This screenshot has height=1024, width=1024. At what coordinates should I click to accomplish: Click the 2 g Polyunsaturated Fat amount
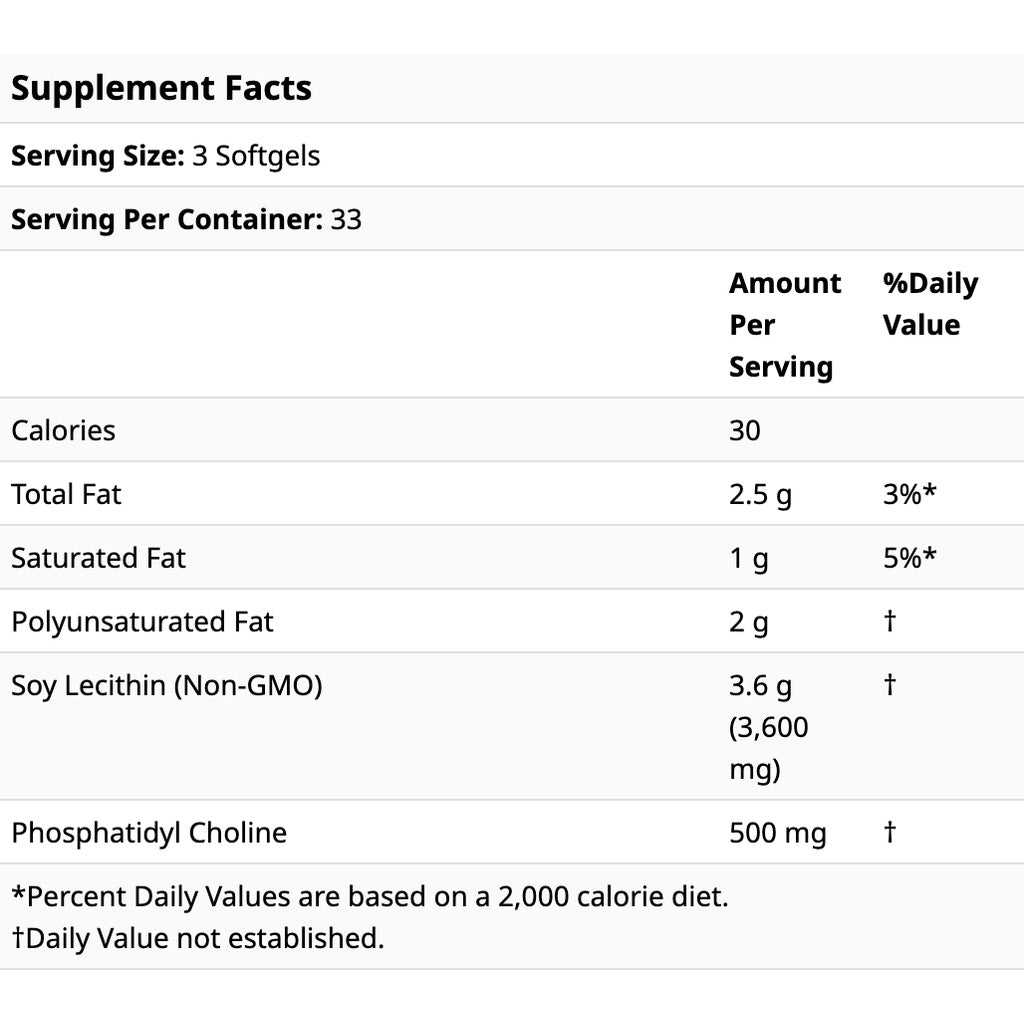tap(749, 622)
